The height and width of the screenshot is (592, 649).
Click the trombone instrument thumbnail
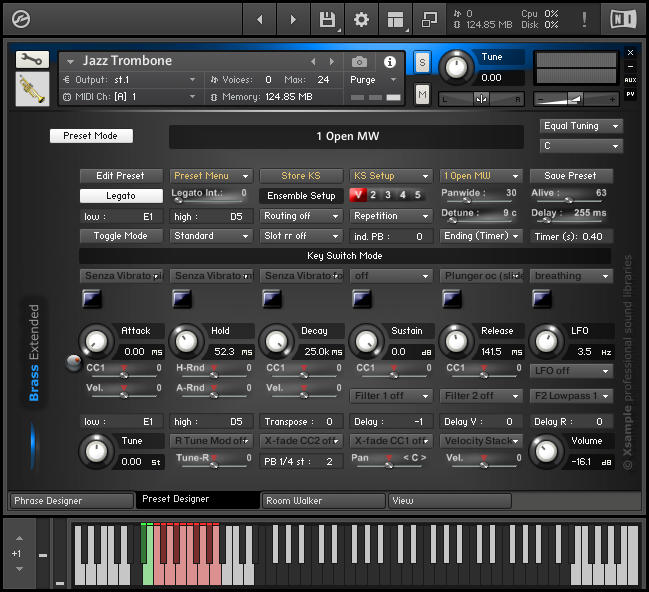(x=32, y=89)
